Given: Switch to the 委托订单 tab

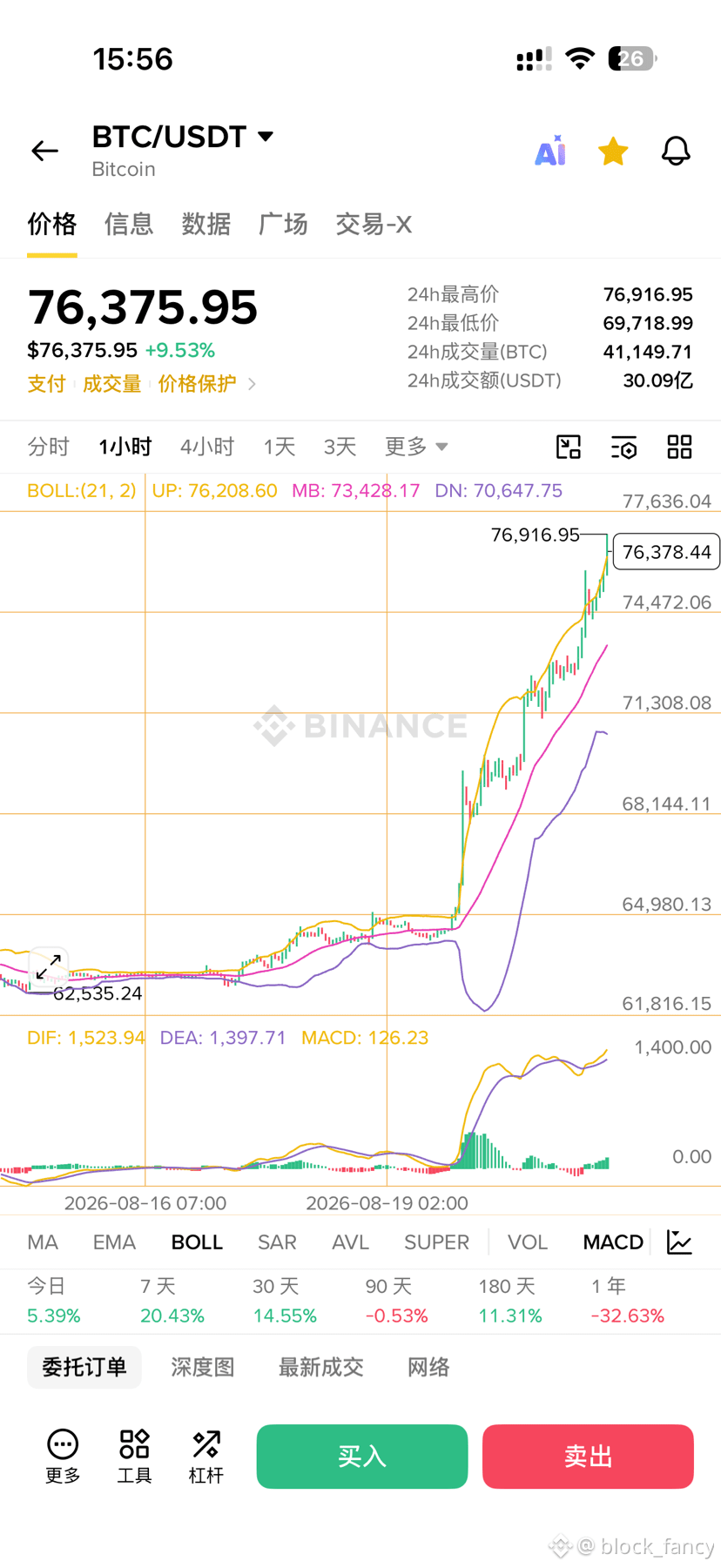Looking at the screenshot, I should click(x=84, y=1367).
